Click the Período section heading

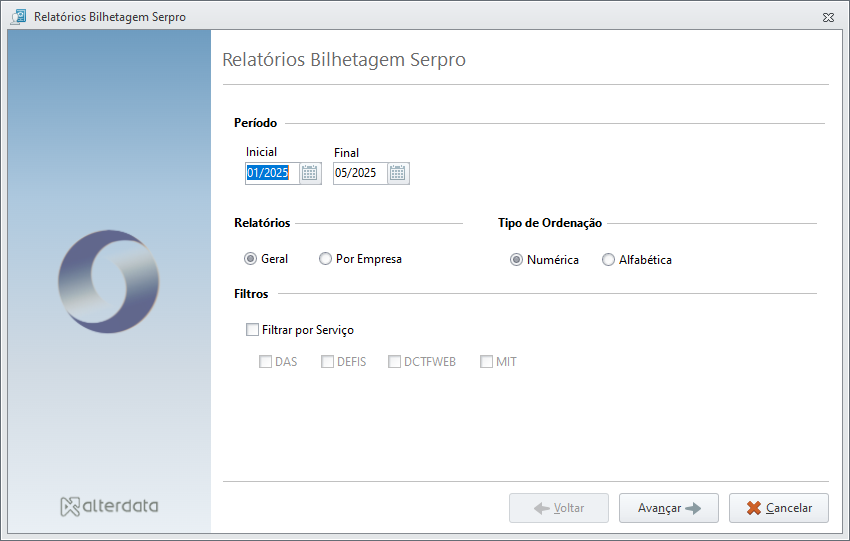[x=255, y=123]
